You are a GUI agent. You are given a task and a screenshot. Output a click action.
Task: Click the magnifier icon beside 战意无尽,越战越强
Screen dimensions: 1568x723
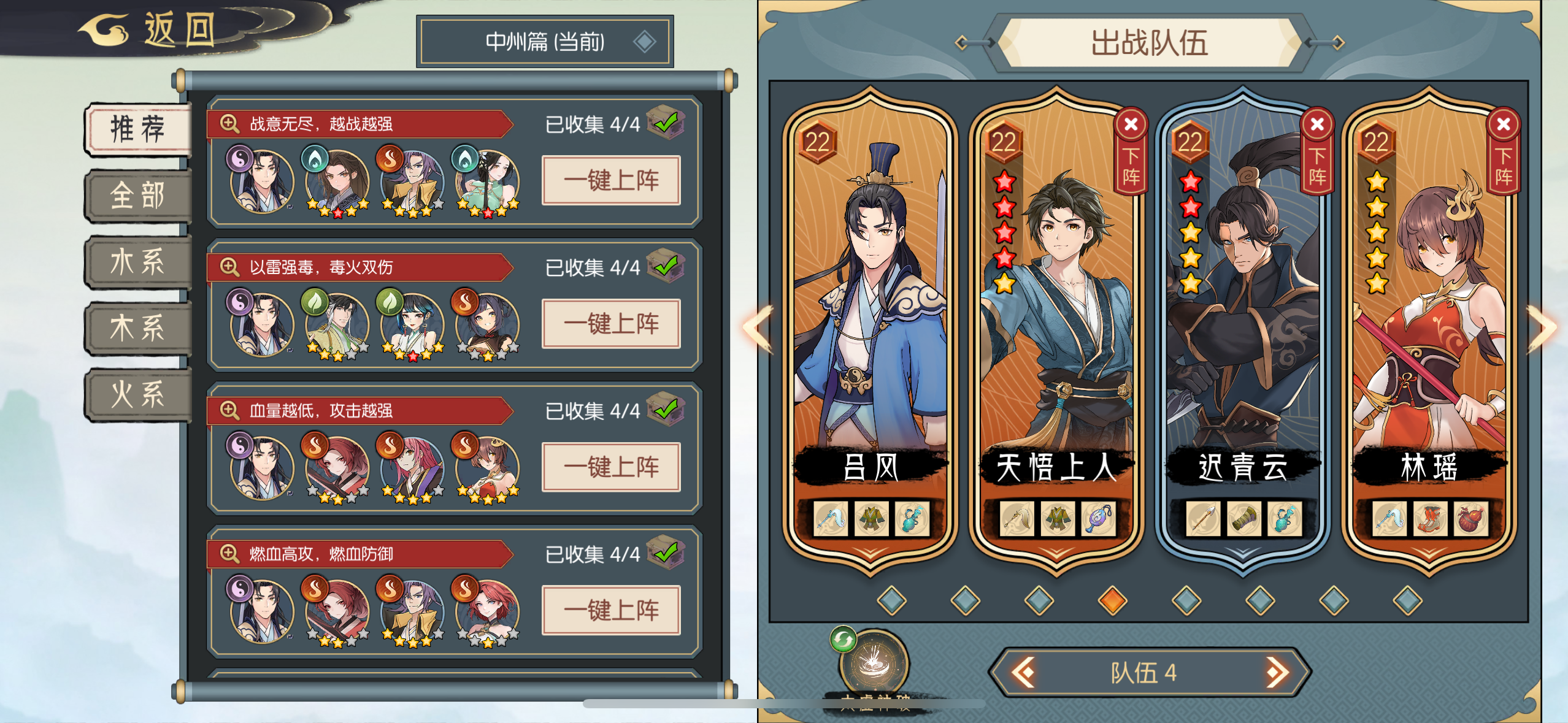pyautogui.click(x=229, y=124)
